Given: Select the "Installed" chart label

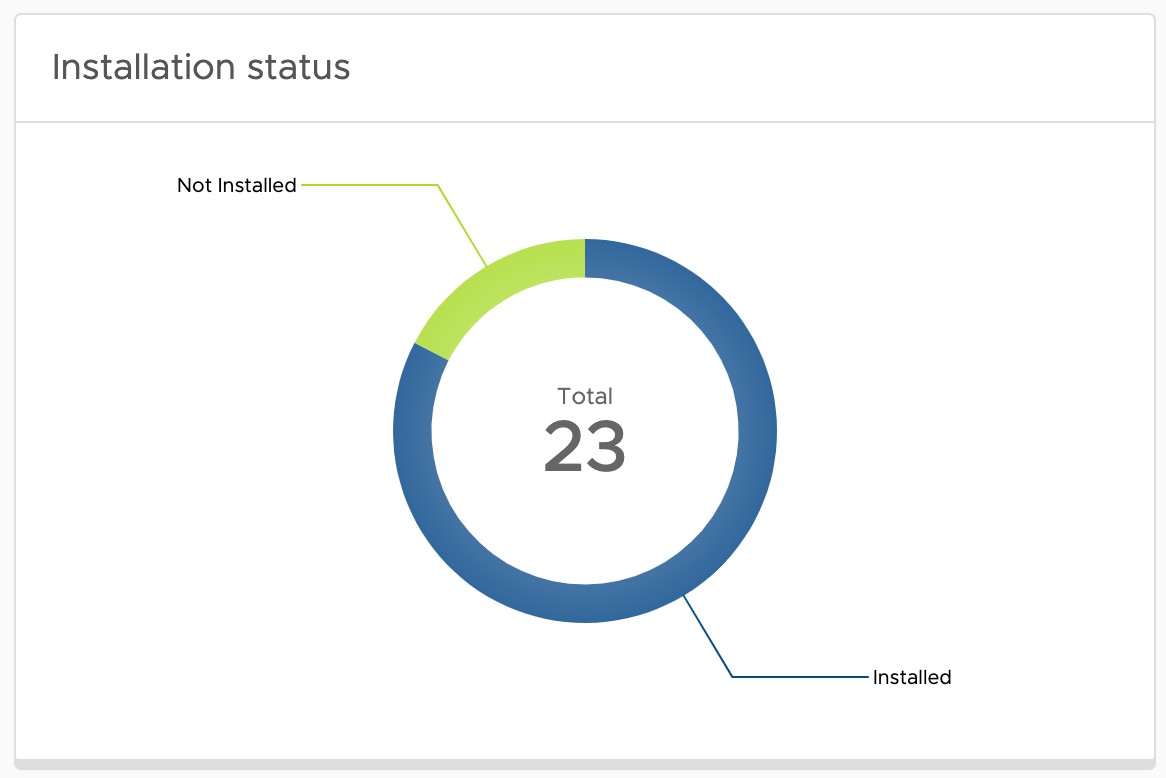Looking at the screenshot, I should pos(912,677).
